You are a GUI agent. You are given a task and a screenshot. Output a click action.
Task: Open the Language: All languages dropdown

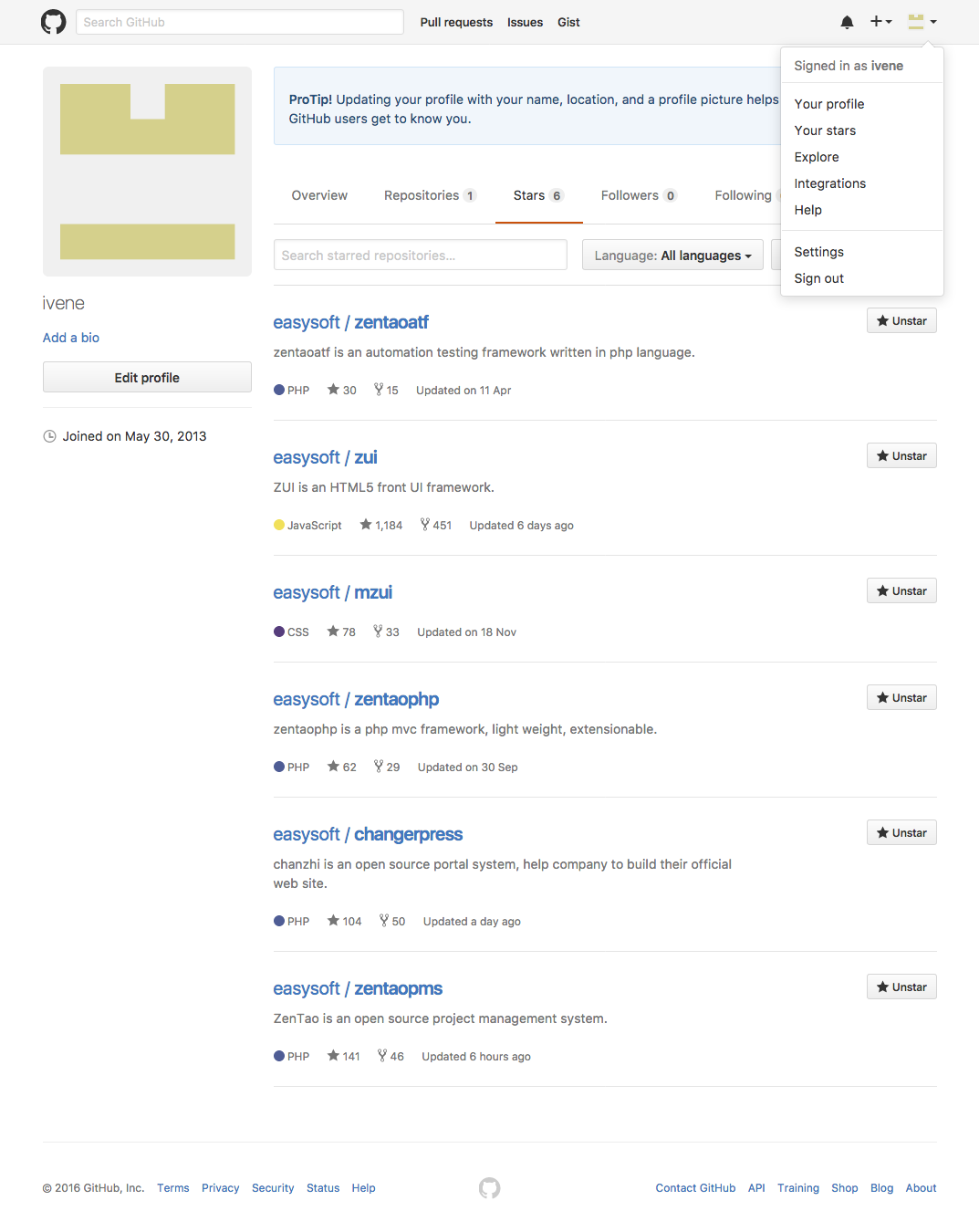[672, 256]
